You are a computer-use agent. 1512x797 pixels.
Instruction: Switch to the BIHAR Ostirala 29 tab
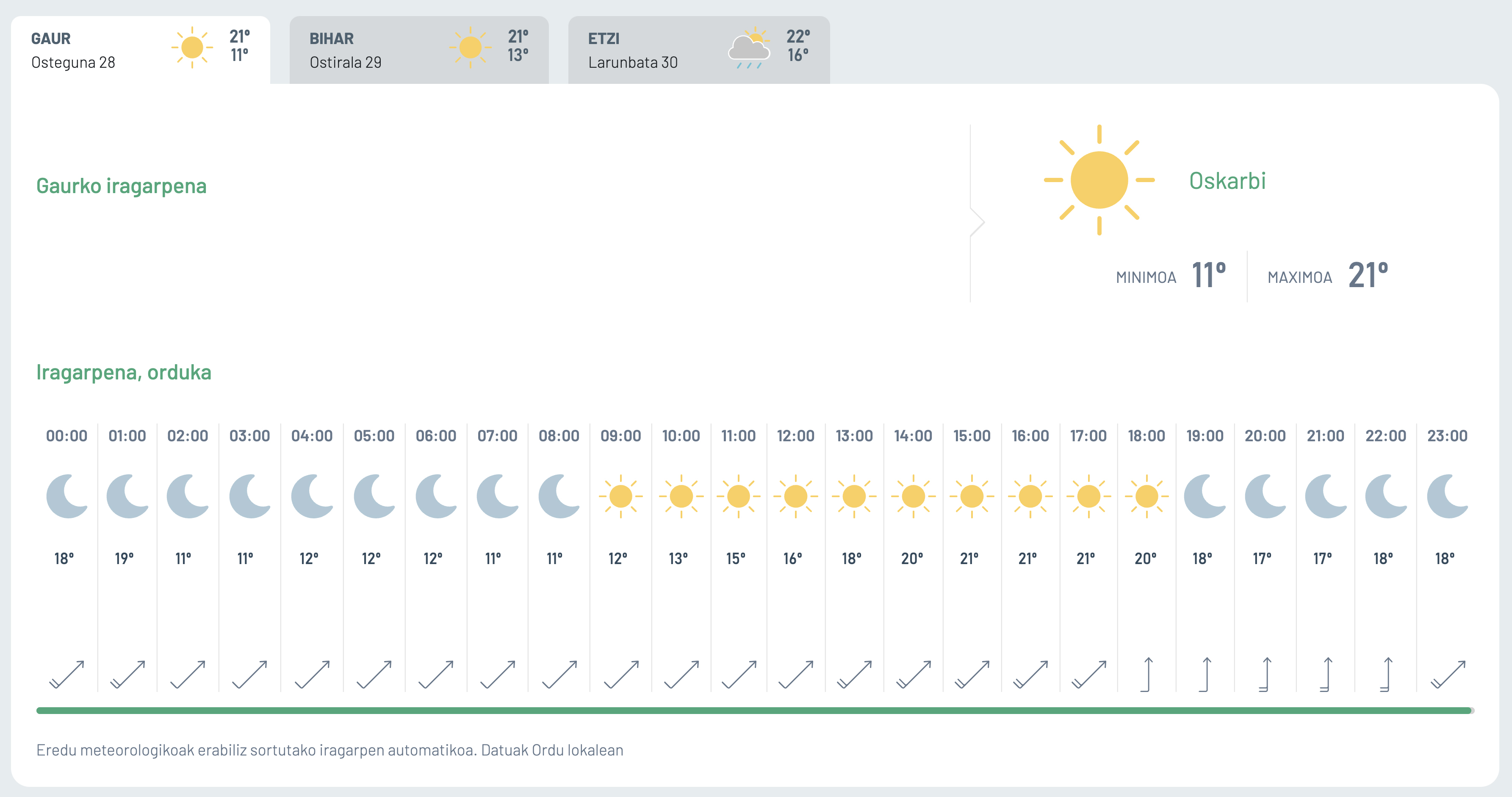point(419,50)
